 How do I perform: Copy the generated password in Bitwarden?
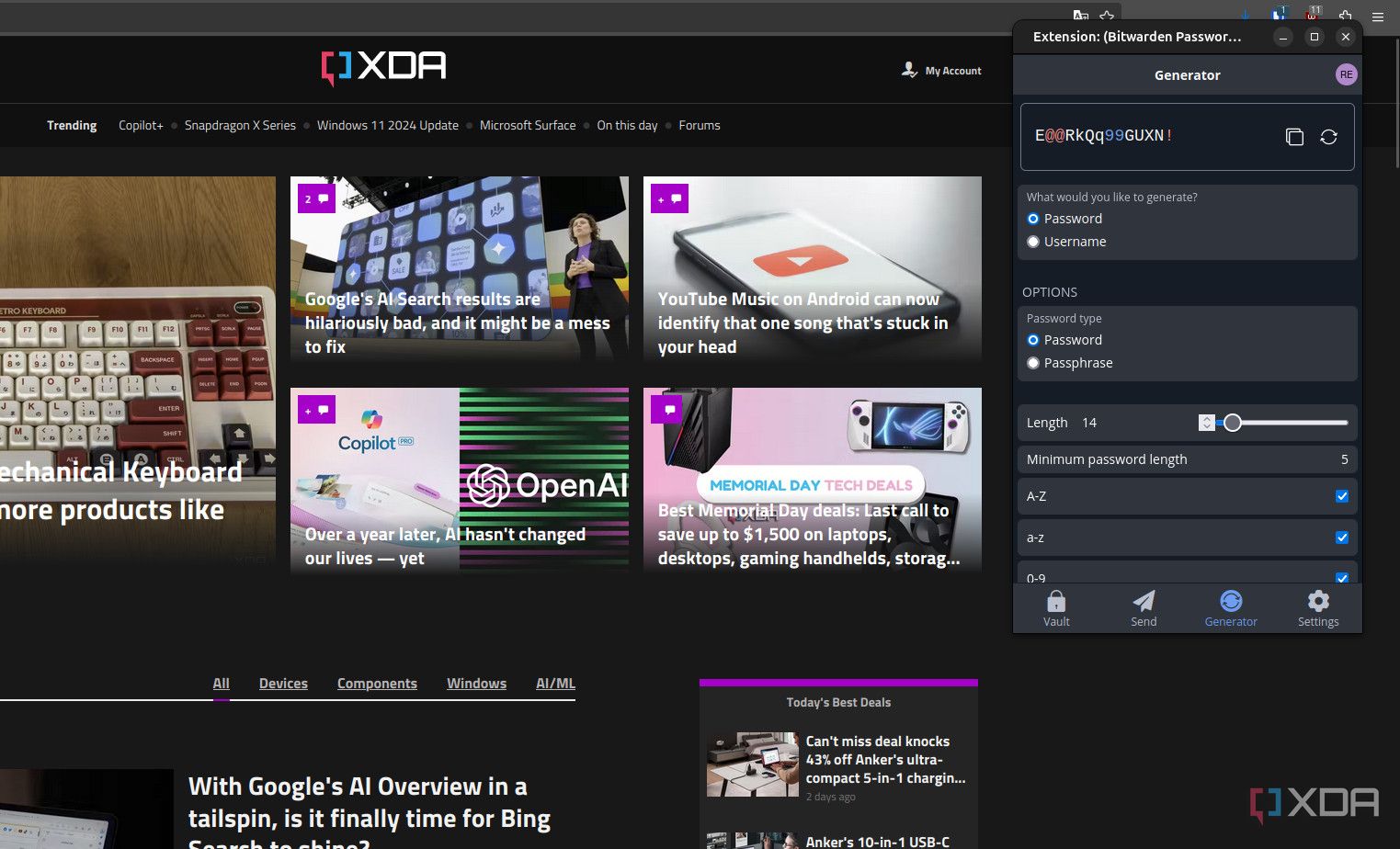(1294, 137)
